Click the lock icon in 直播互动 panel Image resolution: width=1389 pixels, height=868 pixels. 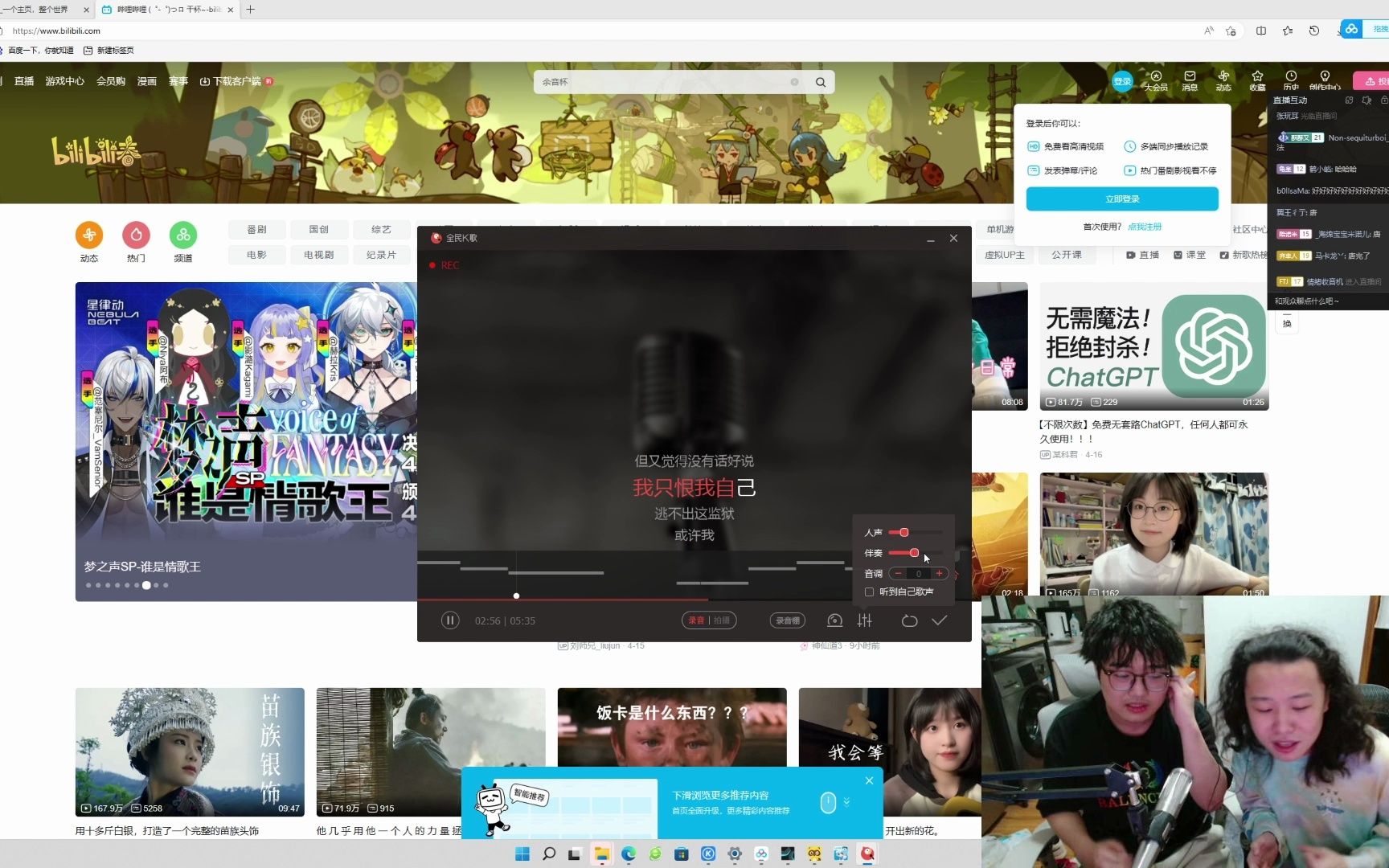1384,100
